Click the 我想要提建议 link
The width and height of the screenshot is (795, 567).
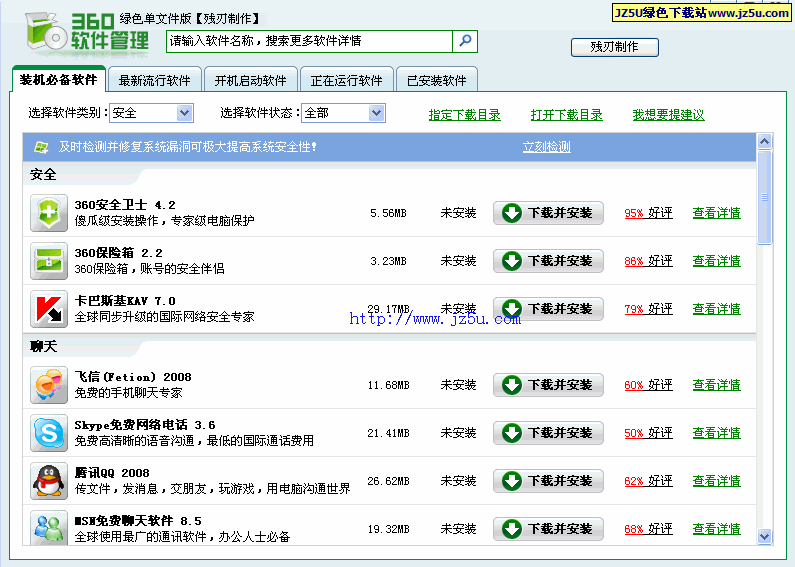point(668,115)
